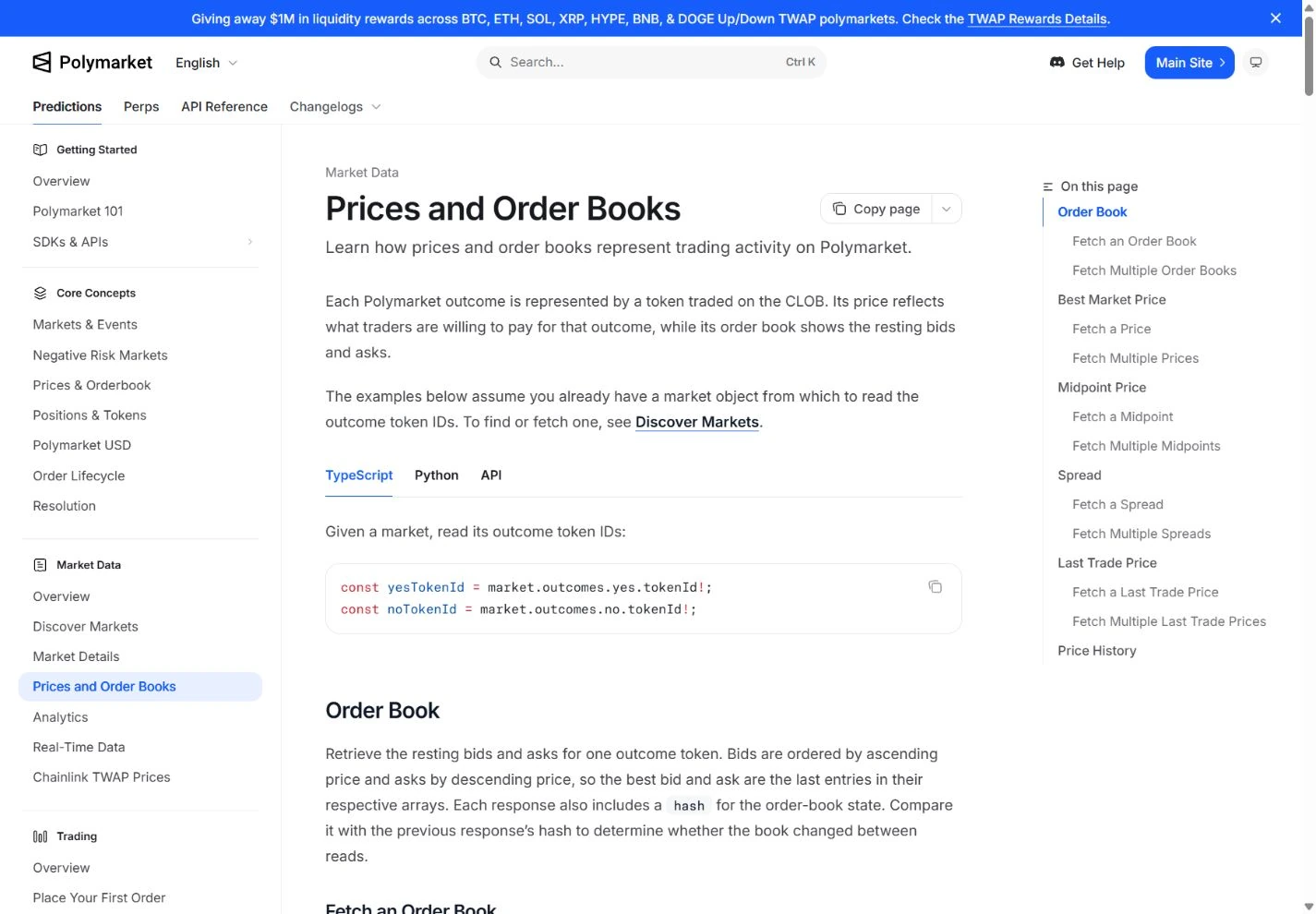Click the Trading chart icon
Viewport: 1316px width, 914px height.
click(40, 836)
